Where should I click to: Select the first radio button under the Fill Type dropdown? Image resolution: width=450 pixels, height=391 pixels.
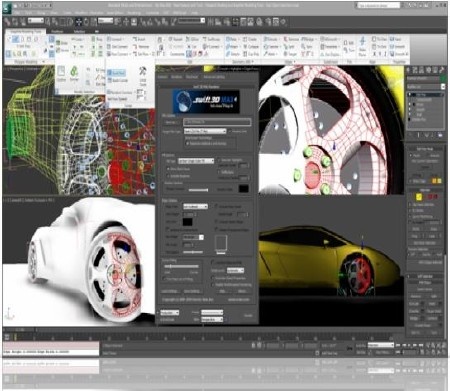coord(168,169)
